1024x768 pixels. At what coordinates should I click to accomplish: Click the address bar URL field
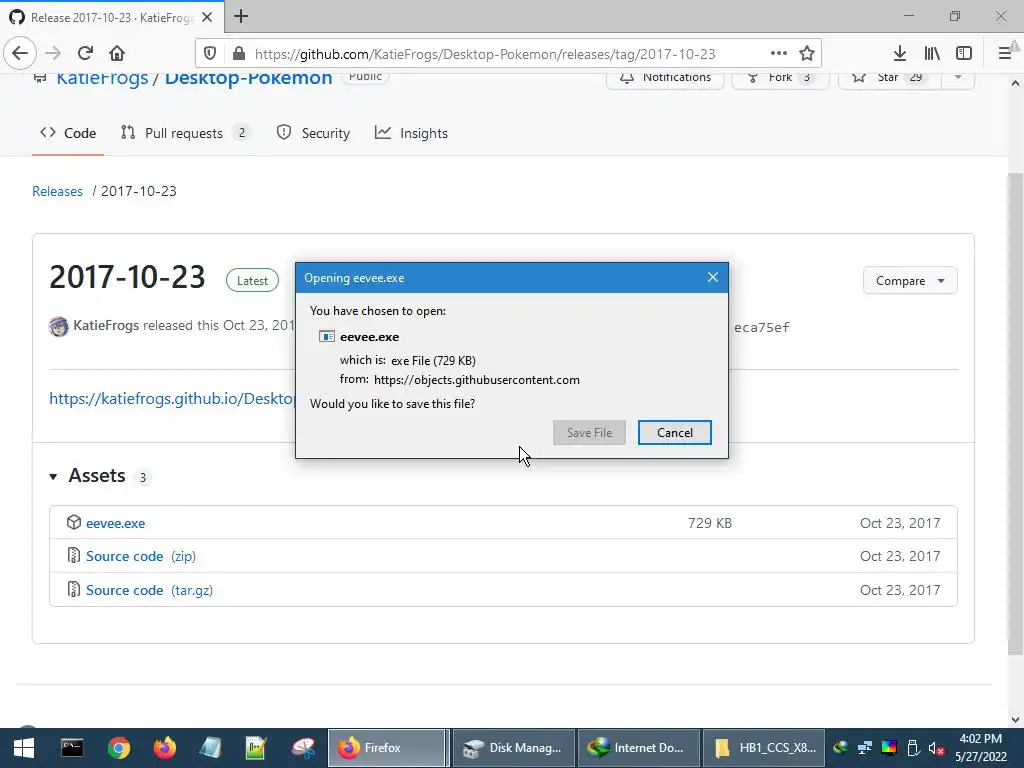point(485,54)
